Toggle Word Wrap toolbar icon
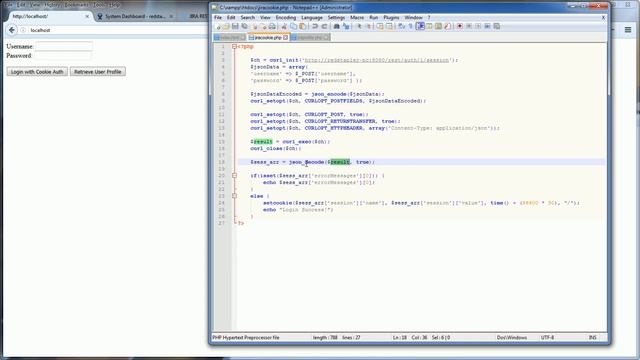 [401, 27]
